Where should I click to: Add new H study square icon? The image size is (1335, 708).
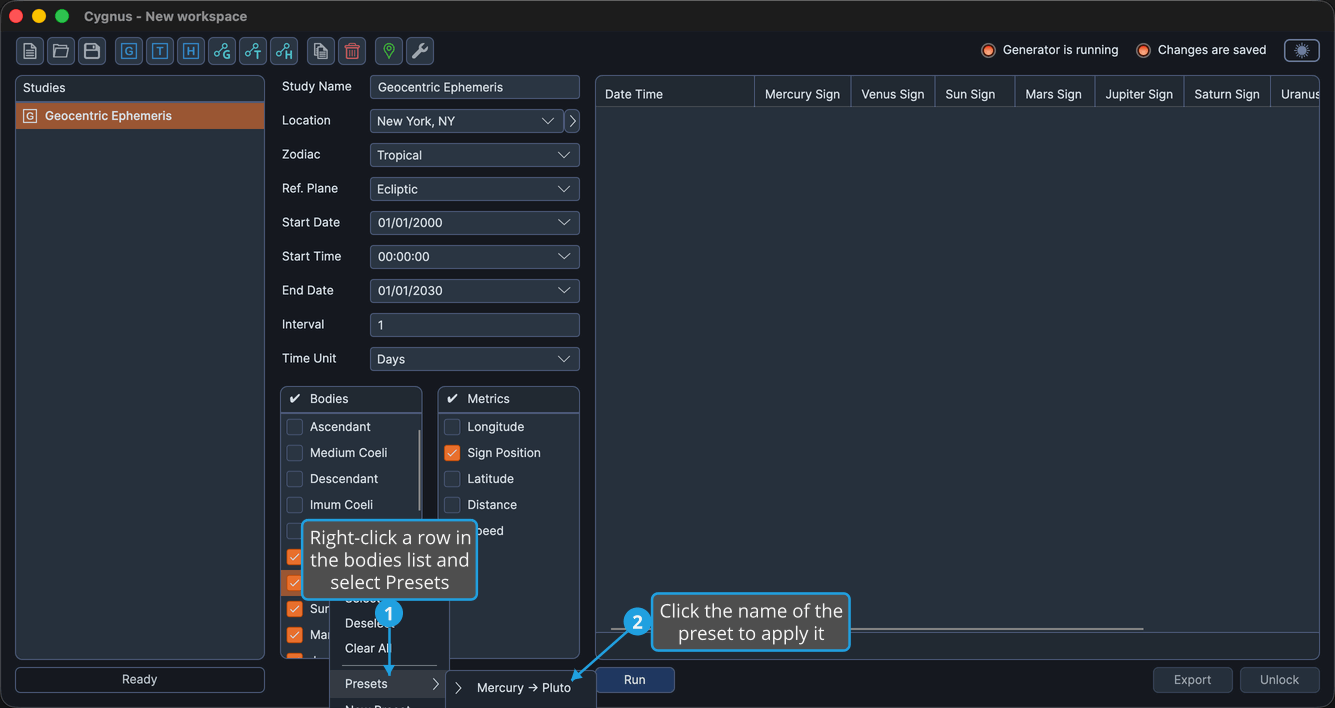(x=191, y=51)
